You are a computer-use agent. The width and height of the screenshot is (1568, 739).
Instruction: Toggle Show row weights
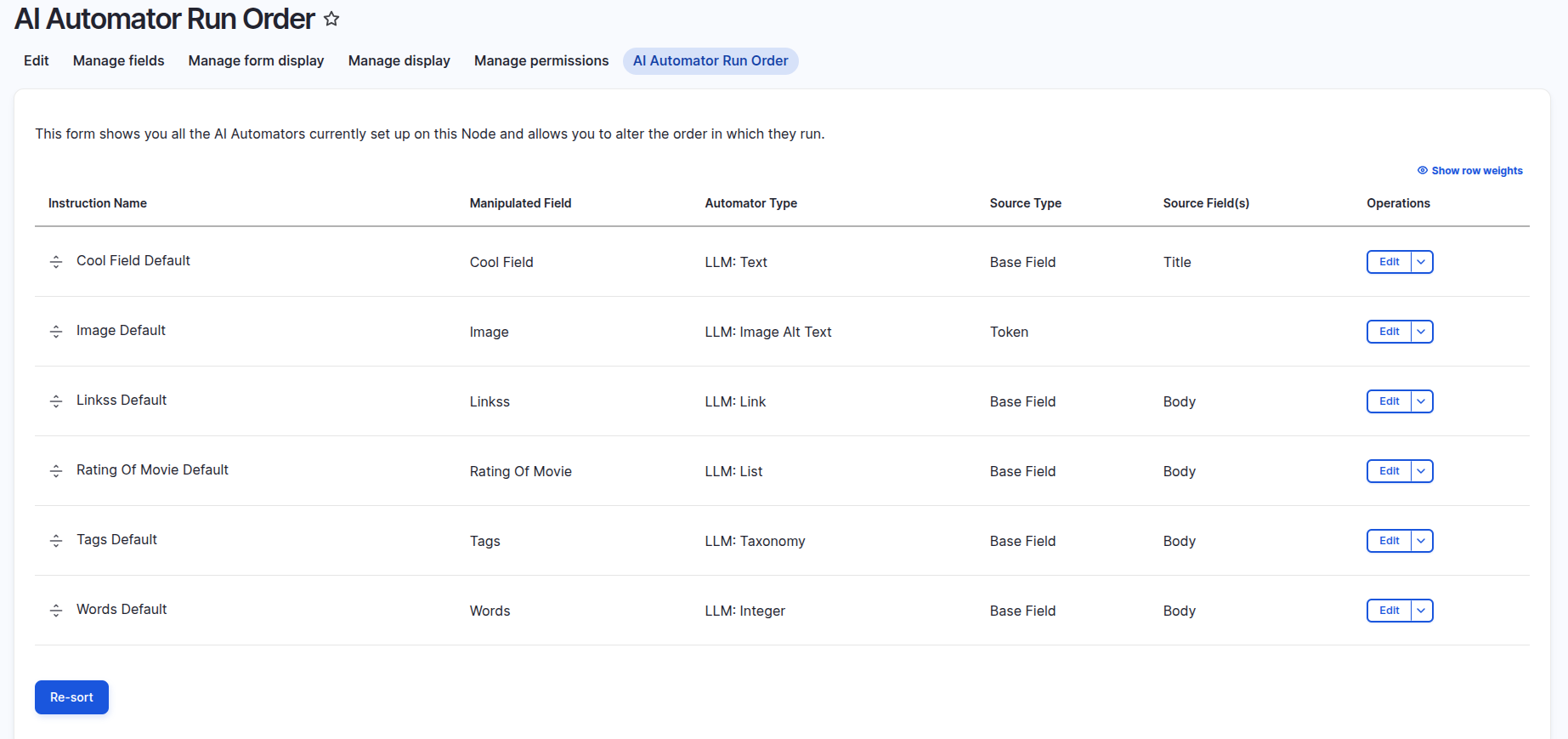[x=1470, y=171]
